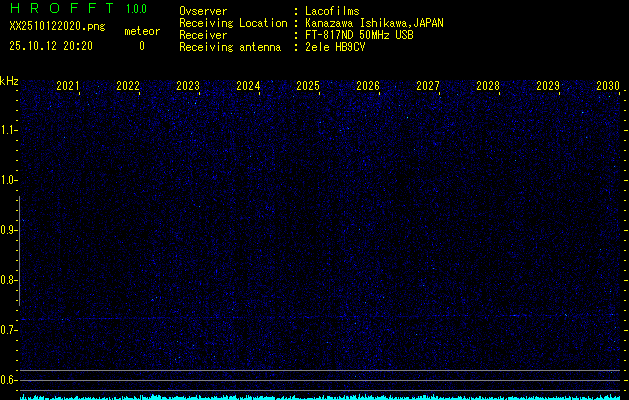Click the 0.7 kHz frequency label
This screenshot has width=629, height=400.
click(x=9, y=329)
